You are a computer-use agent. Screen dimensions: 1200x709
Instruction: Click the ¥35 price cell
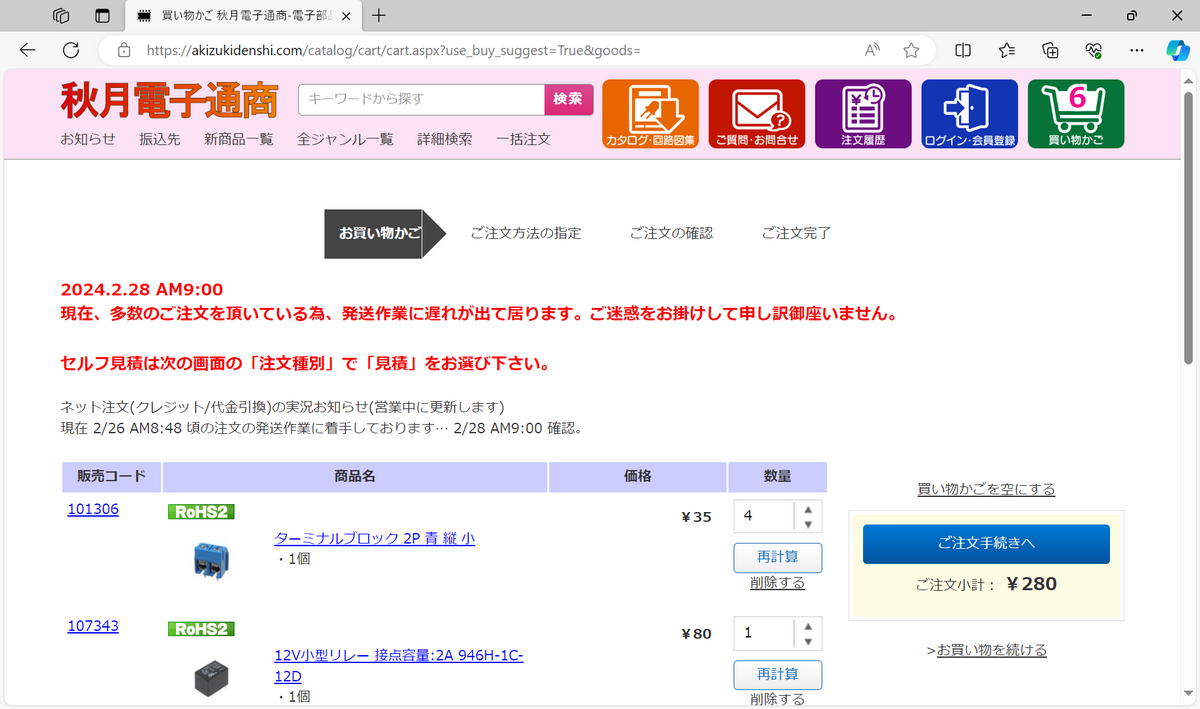pos(696,517)
